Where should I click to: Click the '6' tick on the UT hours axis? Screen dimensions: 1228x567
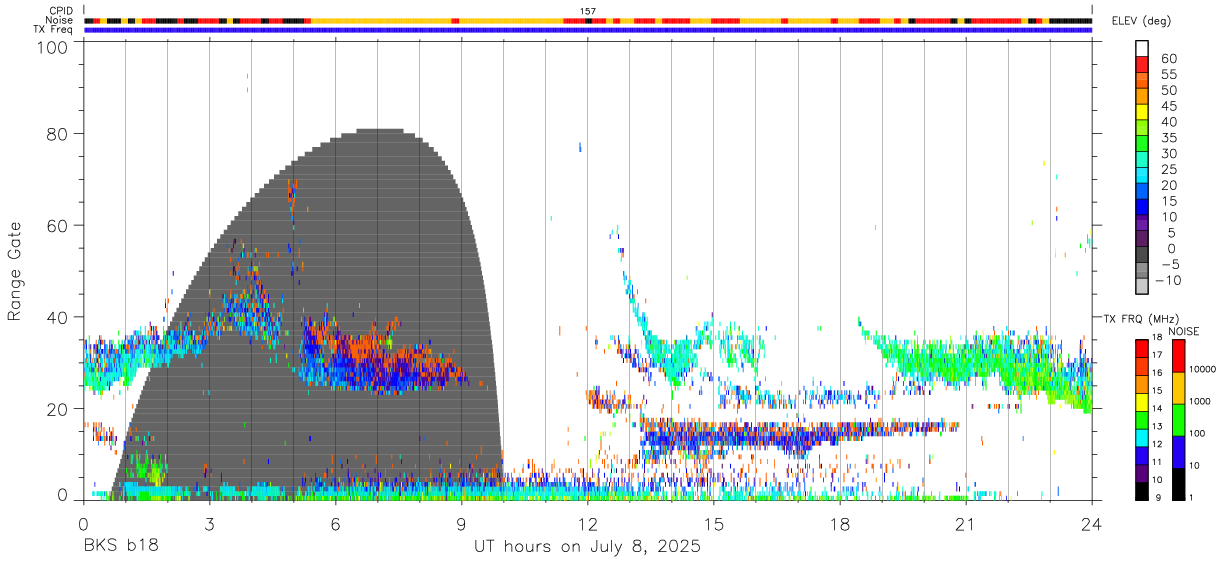(x=335, y=523)
